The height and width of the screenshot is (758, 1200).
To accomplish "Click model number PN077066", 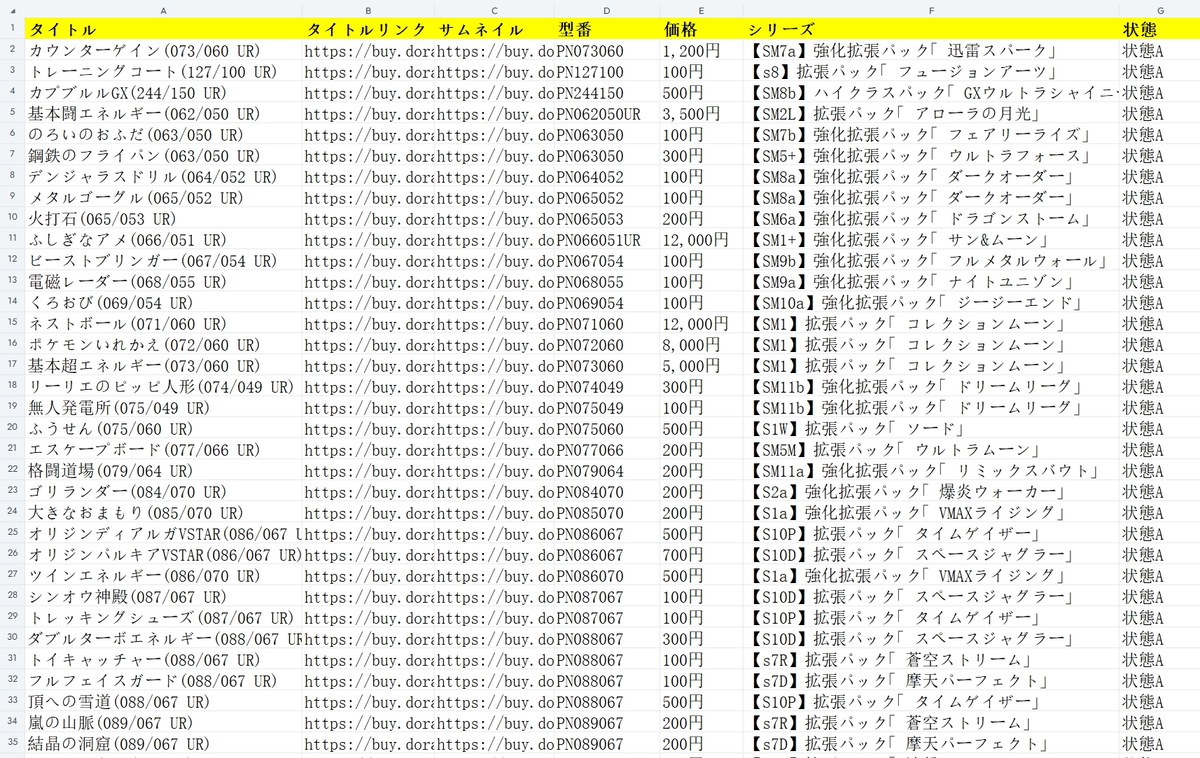I will [x=607, y=449].
